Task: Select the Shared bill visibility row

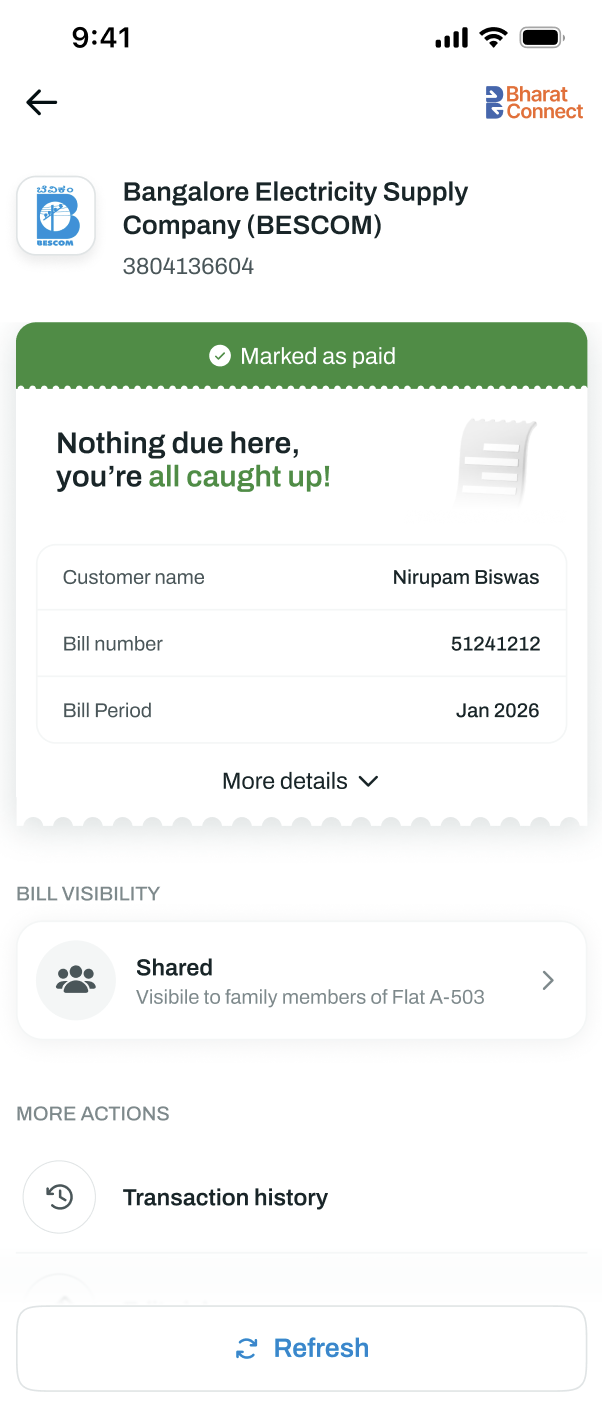Action: [301, 980]
